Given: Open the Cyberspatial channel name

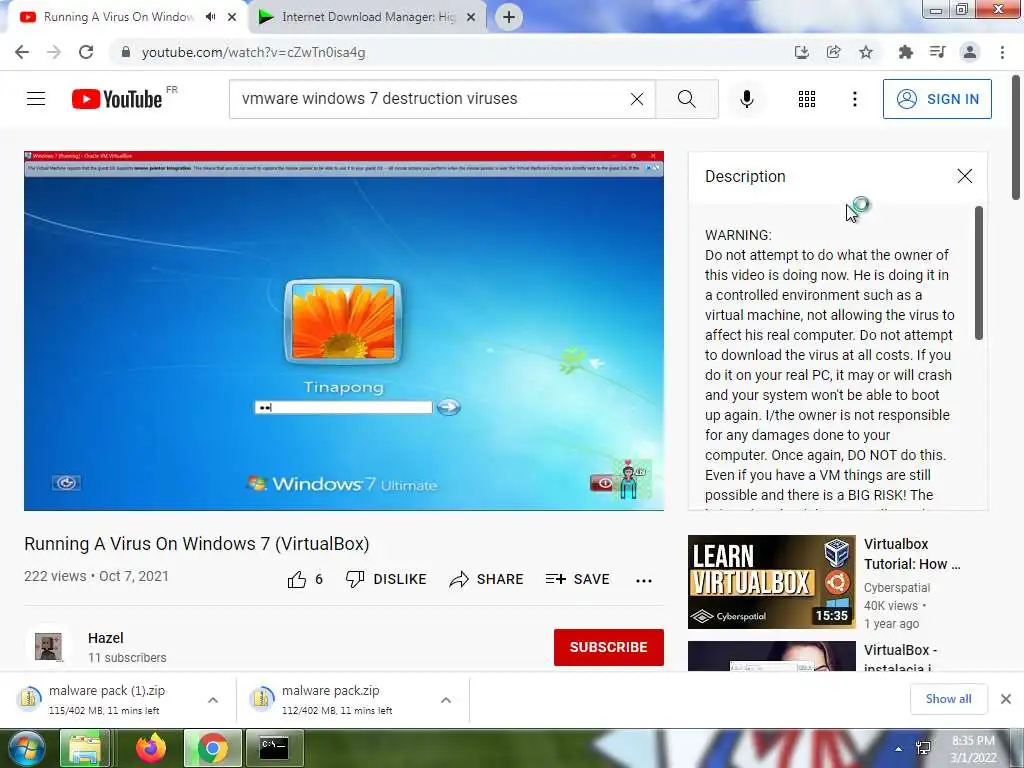Looking at the screenshot, I should coord(897,588).
